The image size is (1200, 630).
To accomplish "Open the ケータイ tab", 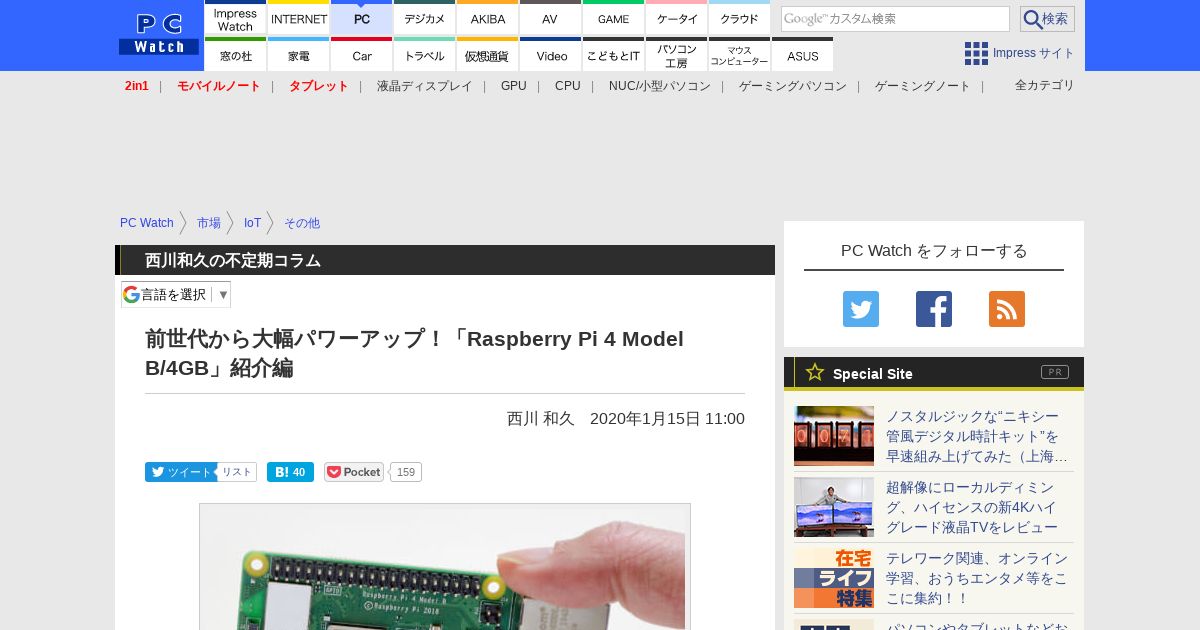I will point(677,17).
